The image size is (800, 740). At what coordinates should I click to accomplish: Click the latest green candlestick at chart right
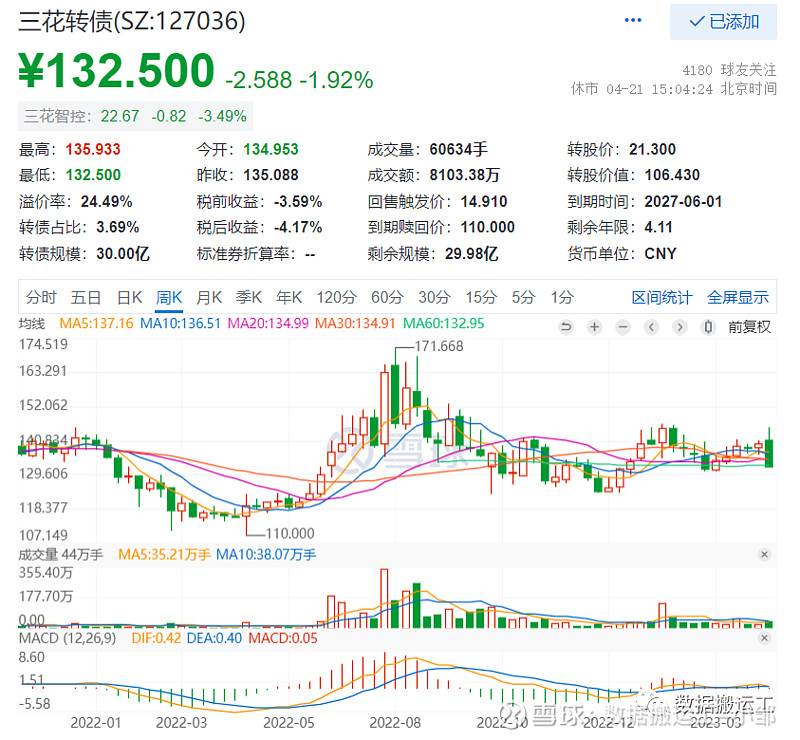pos(769,453)
